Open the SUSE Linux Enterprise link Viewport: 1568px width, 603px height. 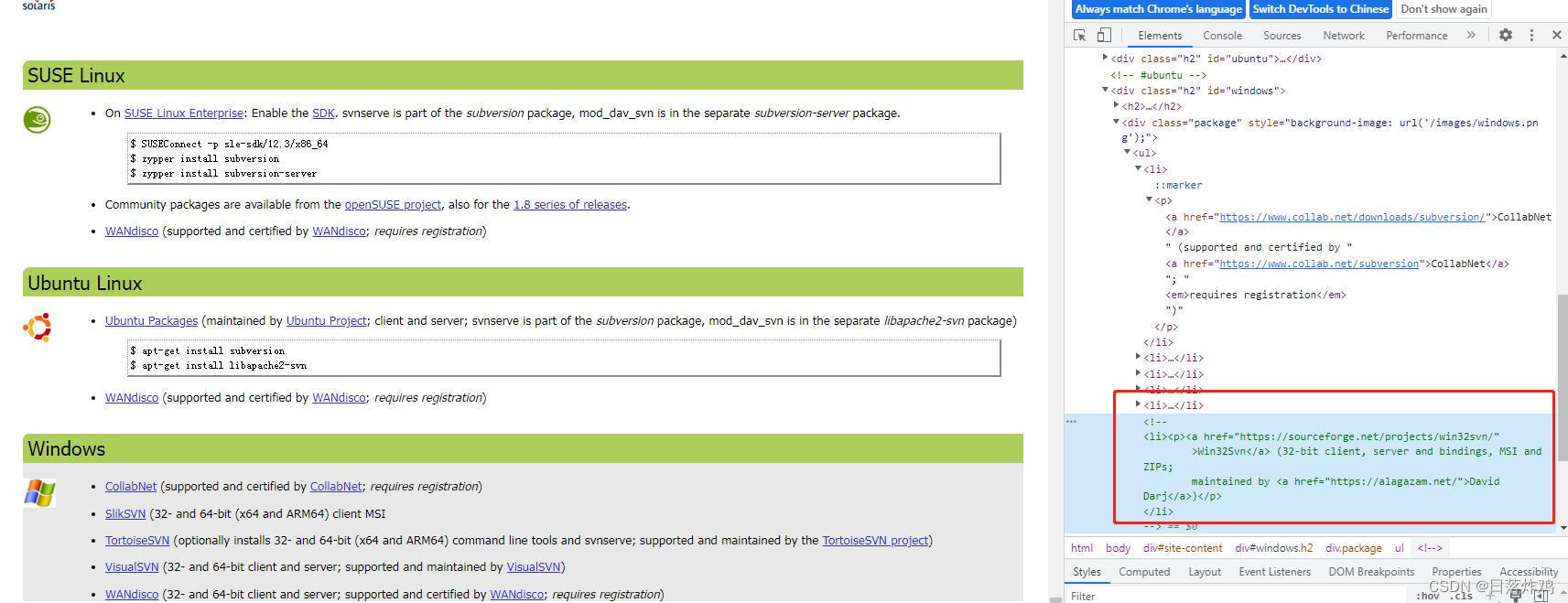pyautogui.click(x=184, y=113)
